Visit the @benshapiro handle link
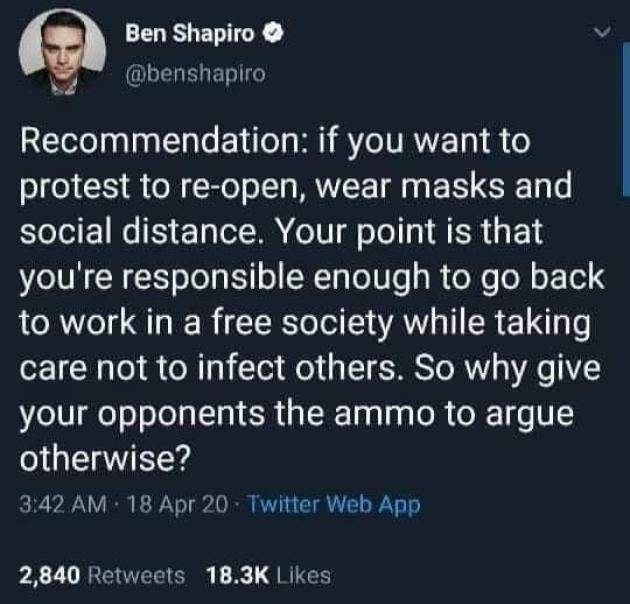 [196, 74]
